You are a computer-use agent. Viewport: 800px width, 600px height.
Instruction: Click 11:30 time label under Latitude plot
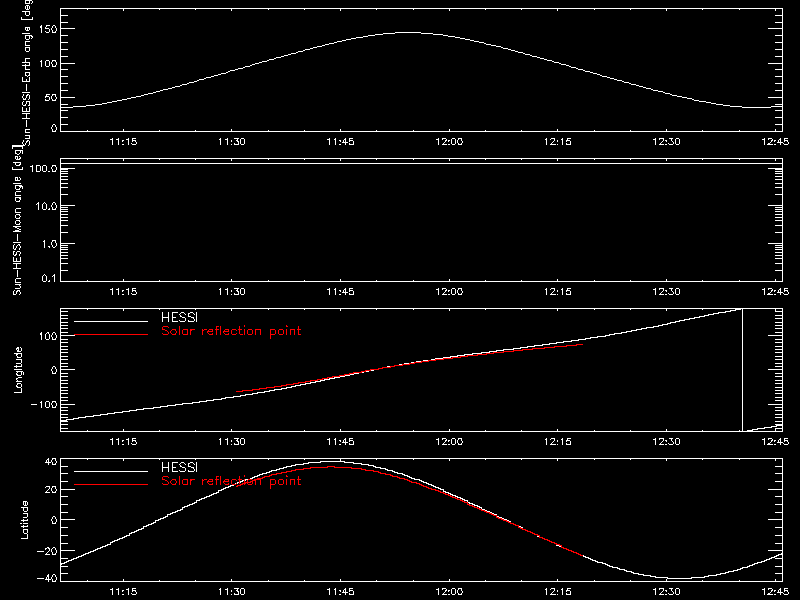click(232, 591)
